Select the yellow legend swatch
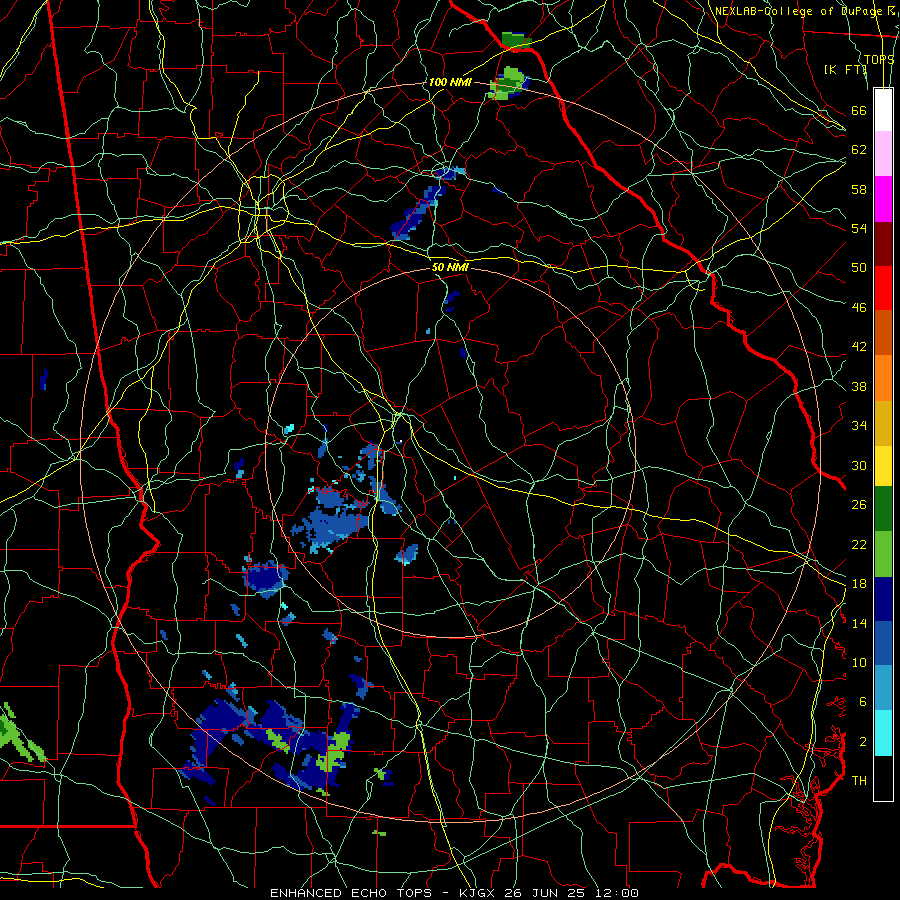This screenshot has width=900, height=900. coord(883,466)
